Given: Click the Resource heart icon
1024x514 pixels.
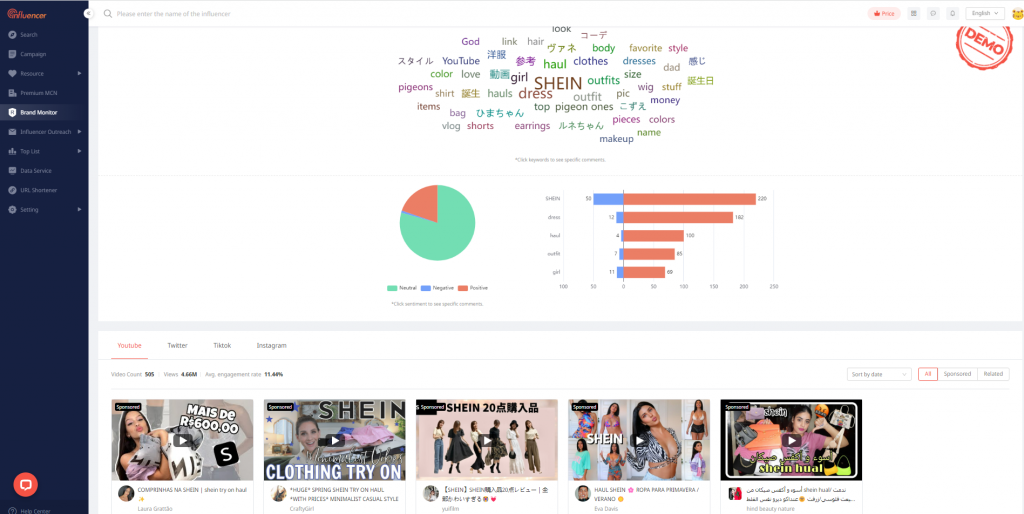Looking at the screenshot, I should [x=12, y=73].
